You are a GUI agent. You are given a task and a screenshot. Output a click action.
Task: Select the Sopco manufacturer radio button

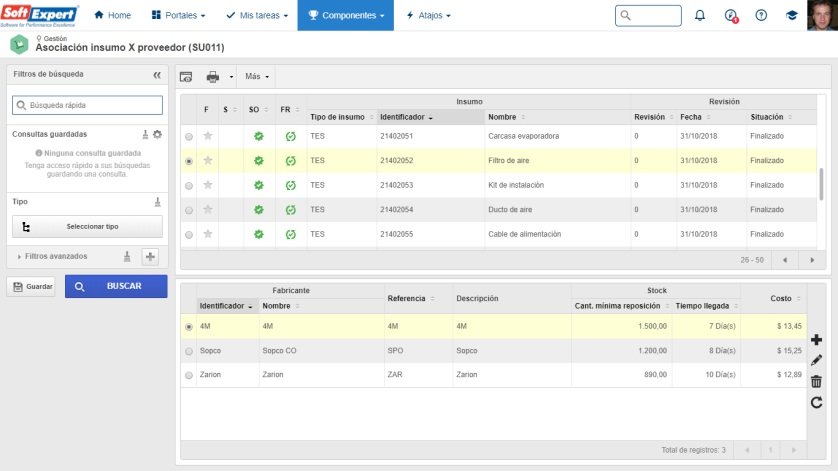click(x=189, y=351)
